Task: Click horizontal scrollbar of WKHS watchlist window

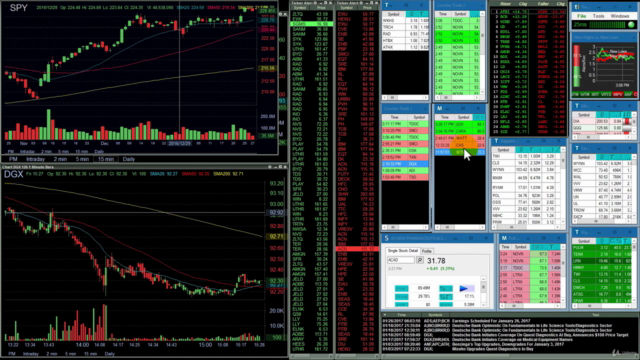Action: coord(404,98)
